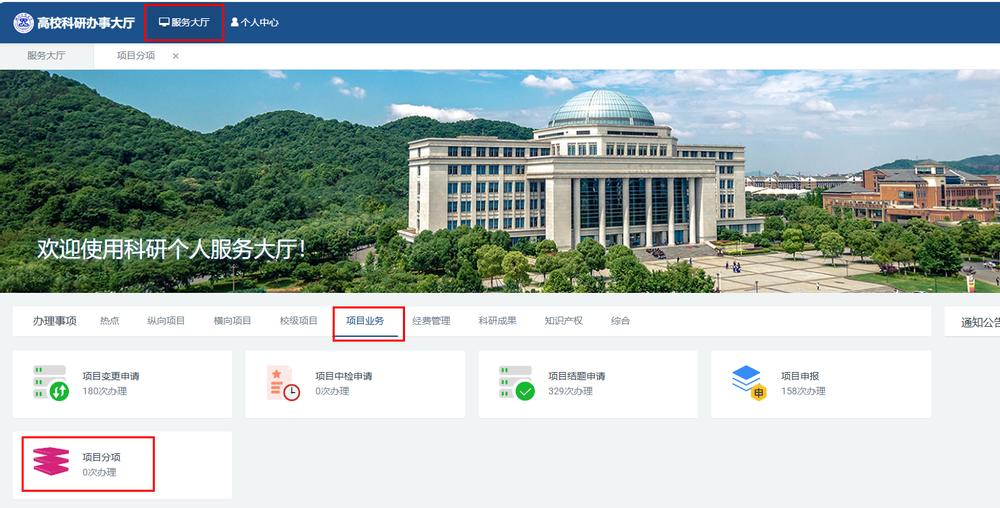The width and height of the screenshot is (1000, 508).
Task: Click the 项目结题申请 server checkmark icon
Action: (x=517, y=382)
